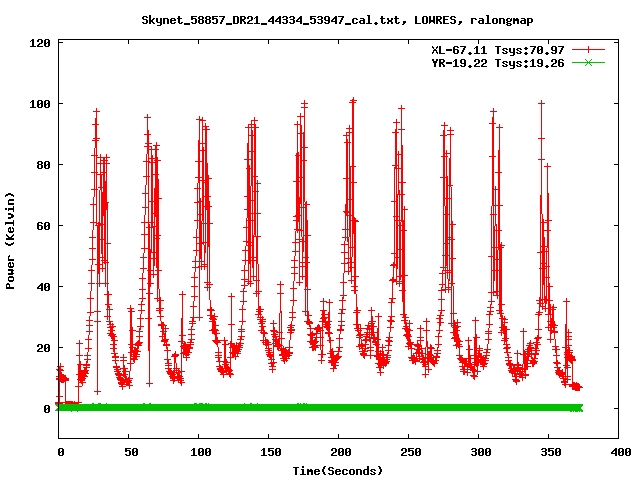Click the Time(Seconds) axis label
The image size is (640, 480).
click(338, 471)
